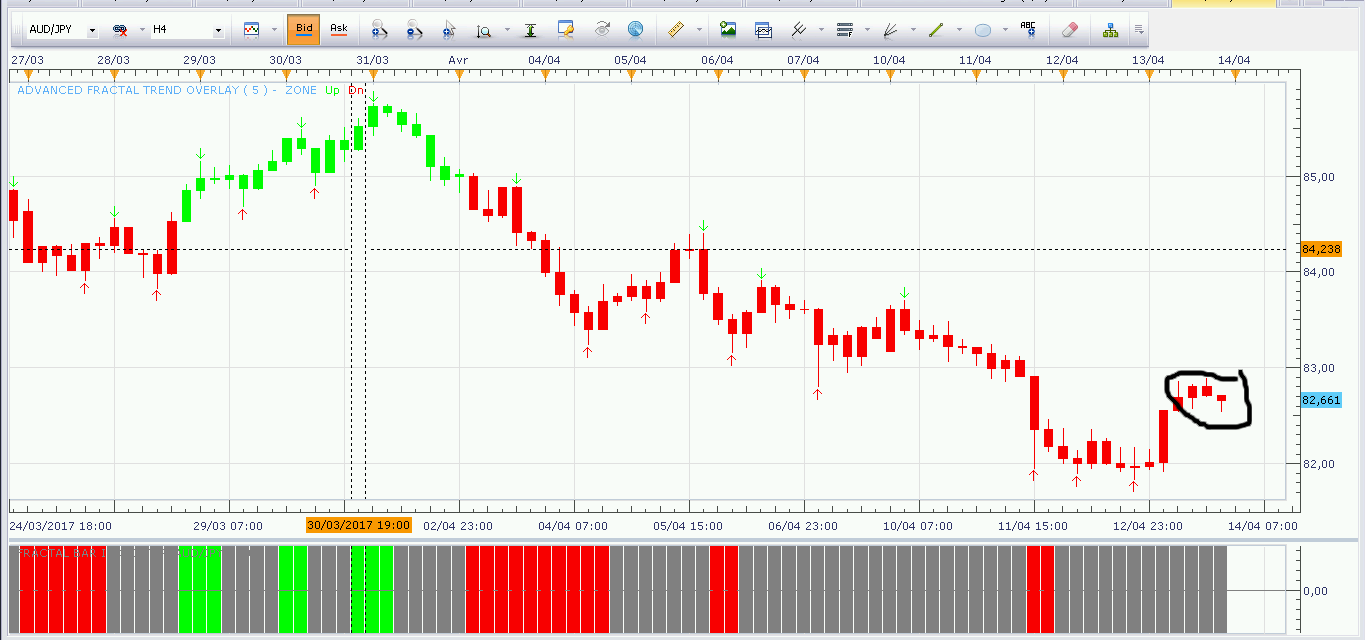Click the 04/04 07:00 bottom time label
Image resolution: width=1365 pixels, height=640 pixels.
click(x=574, y=525)
